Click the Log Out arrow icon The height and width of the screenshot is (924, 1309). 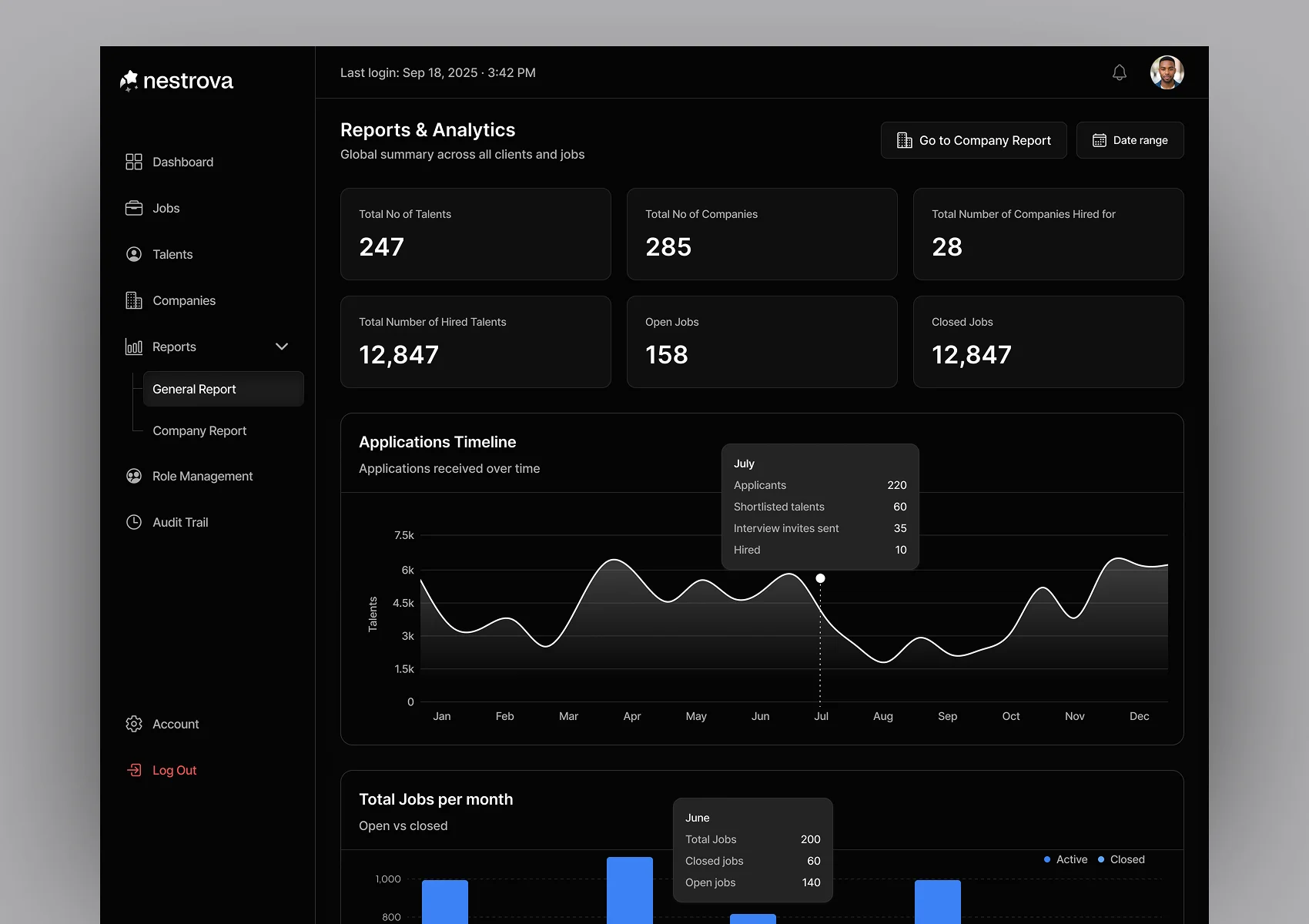134,770
